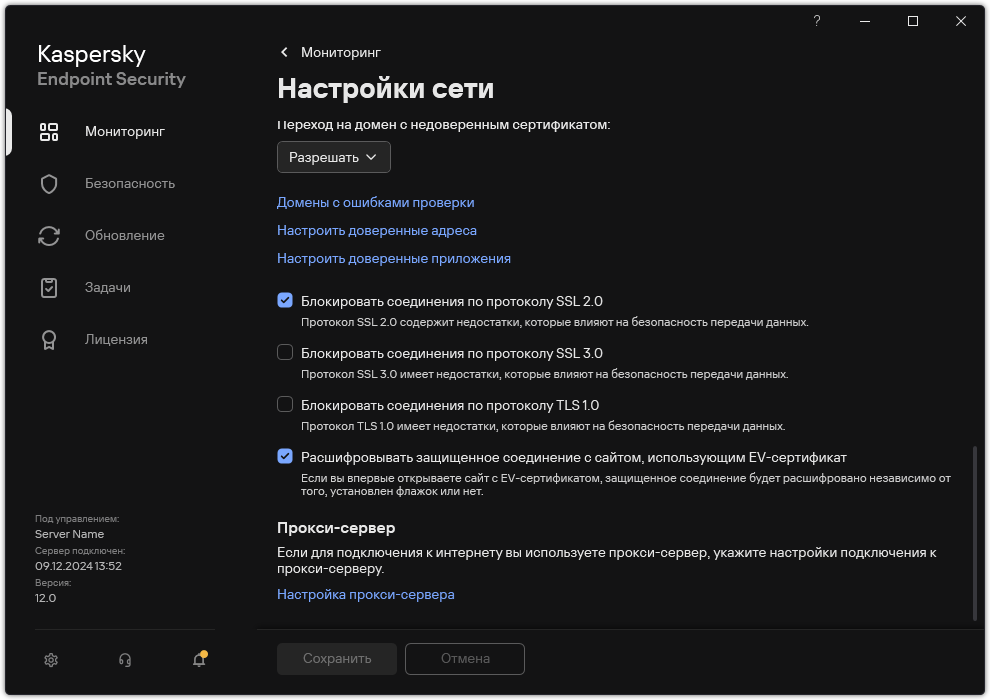Toggle decrypt EV-certificate connection checkbox
990x700 pixels.
click(285, 456)
